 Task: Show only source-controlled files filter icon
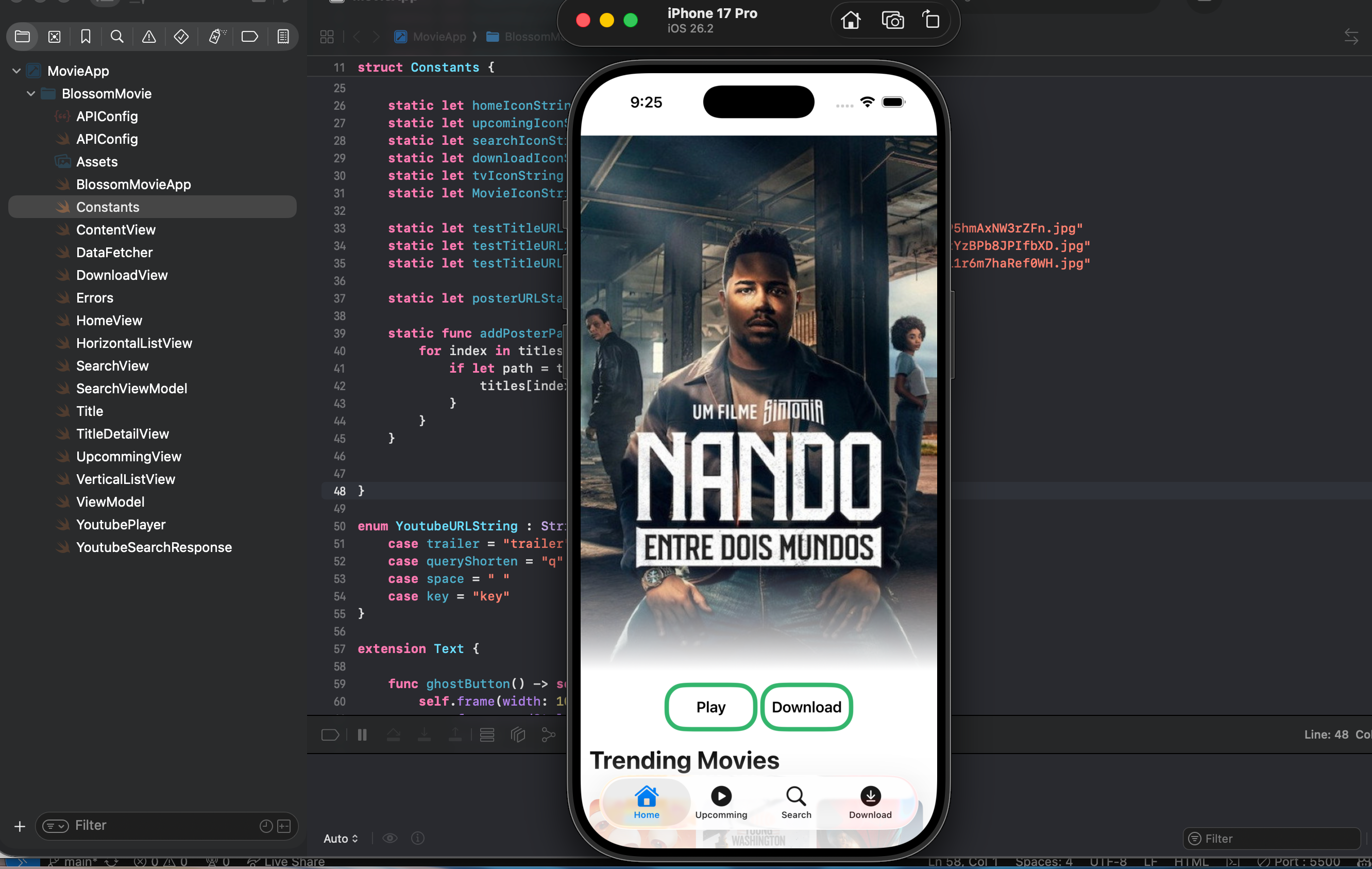pyautogui.click(x=284, y=826)
